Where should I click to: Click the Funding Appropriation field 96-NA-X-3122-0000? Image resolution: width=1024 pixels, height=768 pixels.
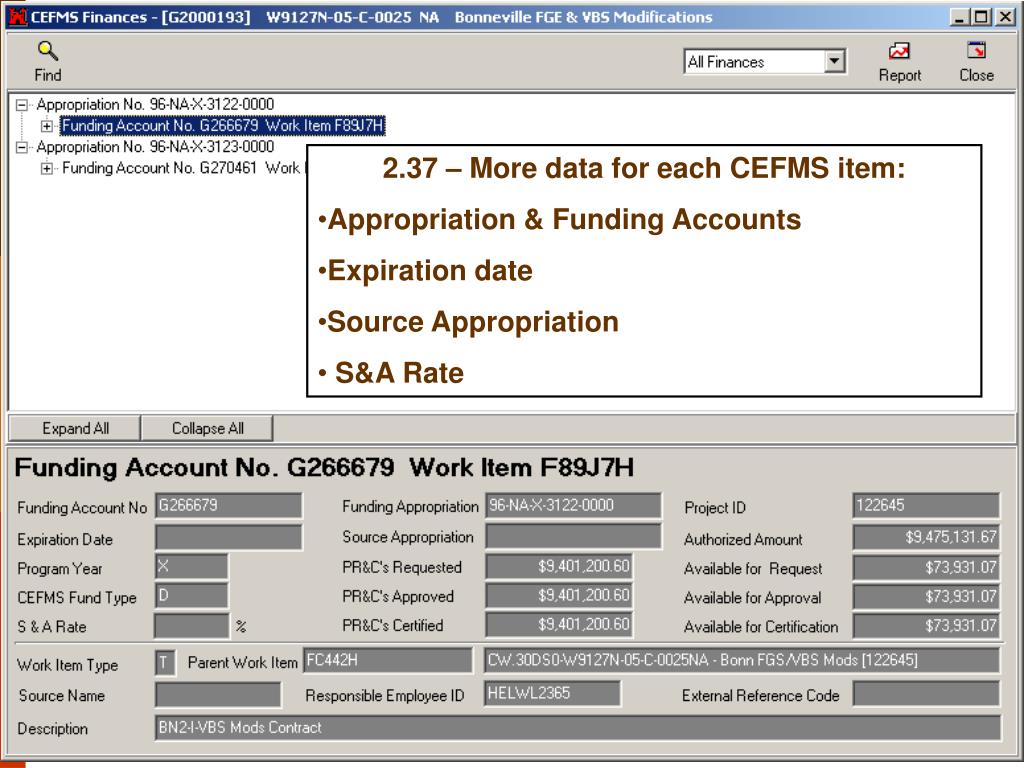(x=573, y=505)
